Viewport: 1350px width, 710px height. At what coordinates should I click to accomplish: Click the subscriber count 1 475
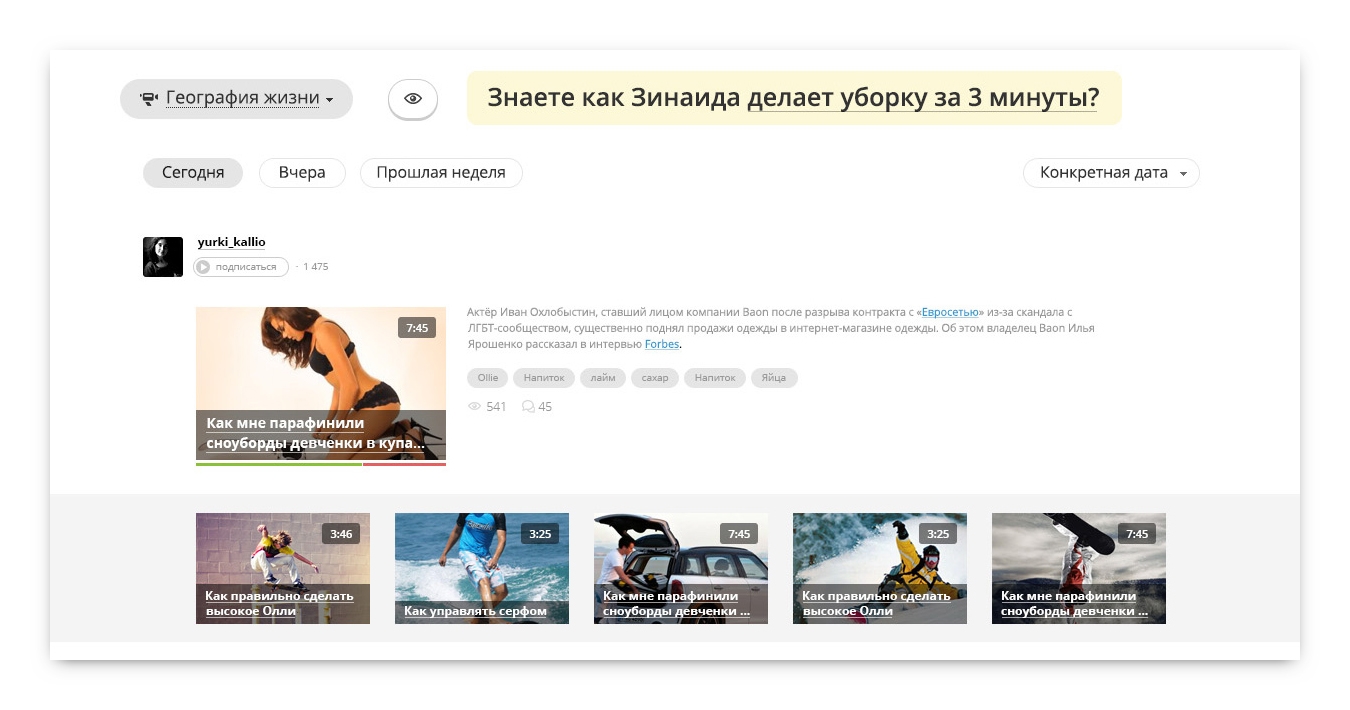point(315,267)
